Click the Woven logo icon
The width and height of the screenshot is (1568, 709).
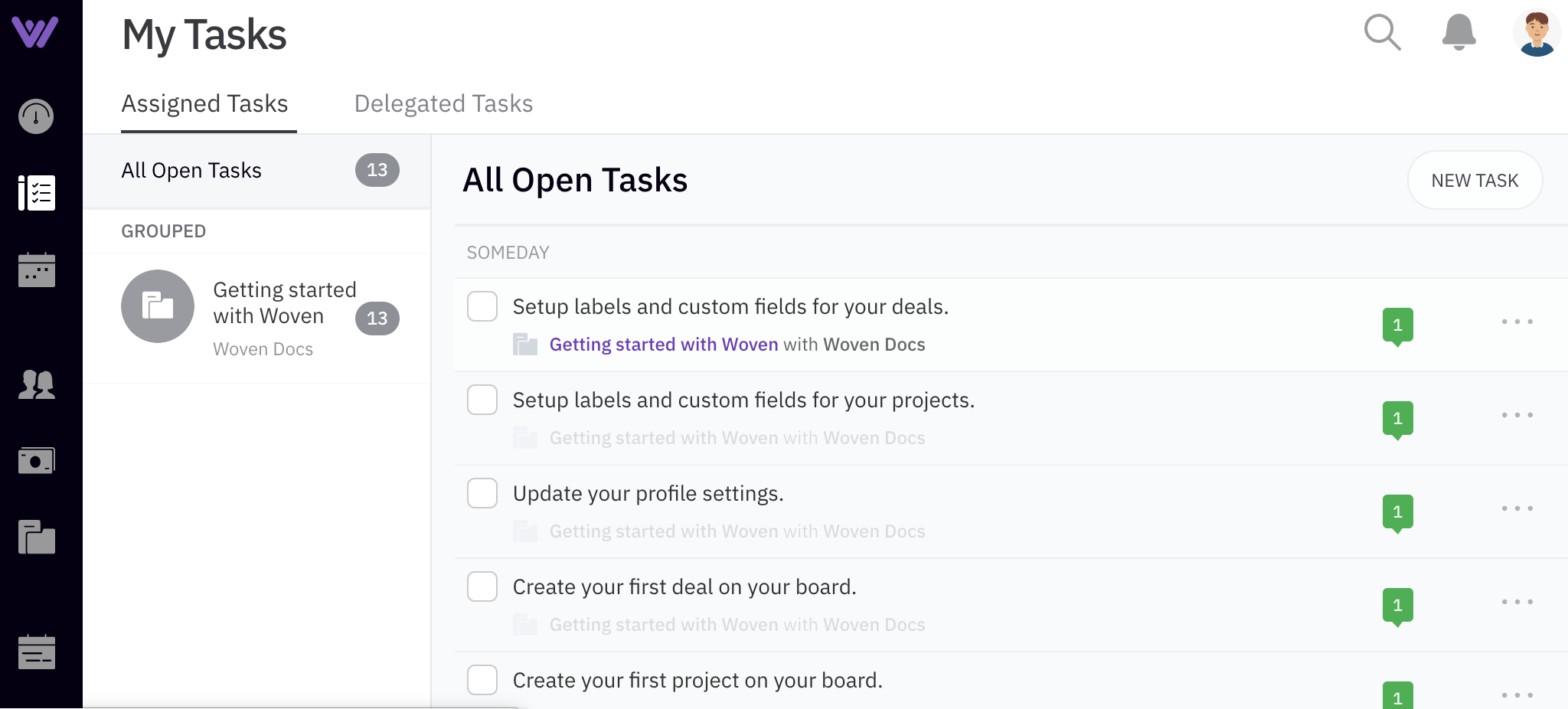pos(35,32)
